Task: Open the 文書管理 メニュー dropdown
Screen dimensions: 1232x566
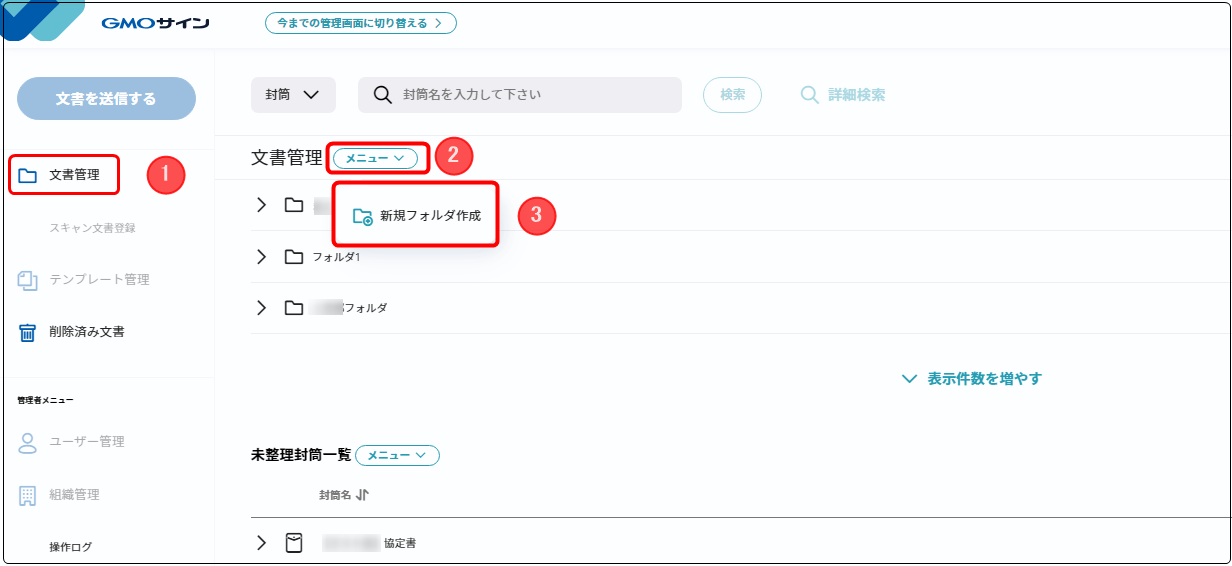Action: [375, 158]
